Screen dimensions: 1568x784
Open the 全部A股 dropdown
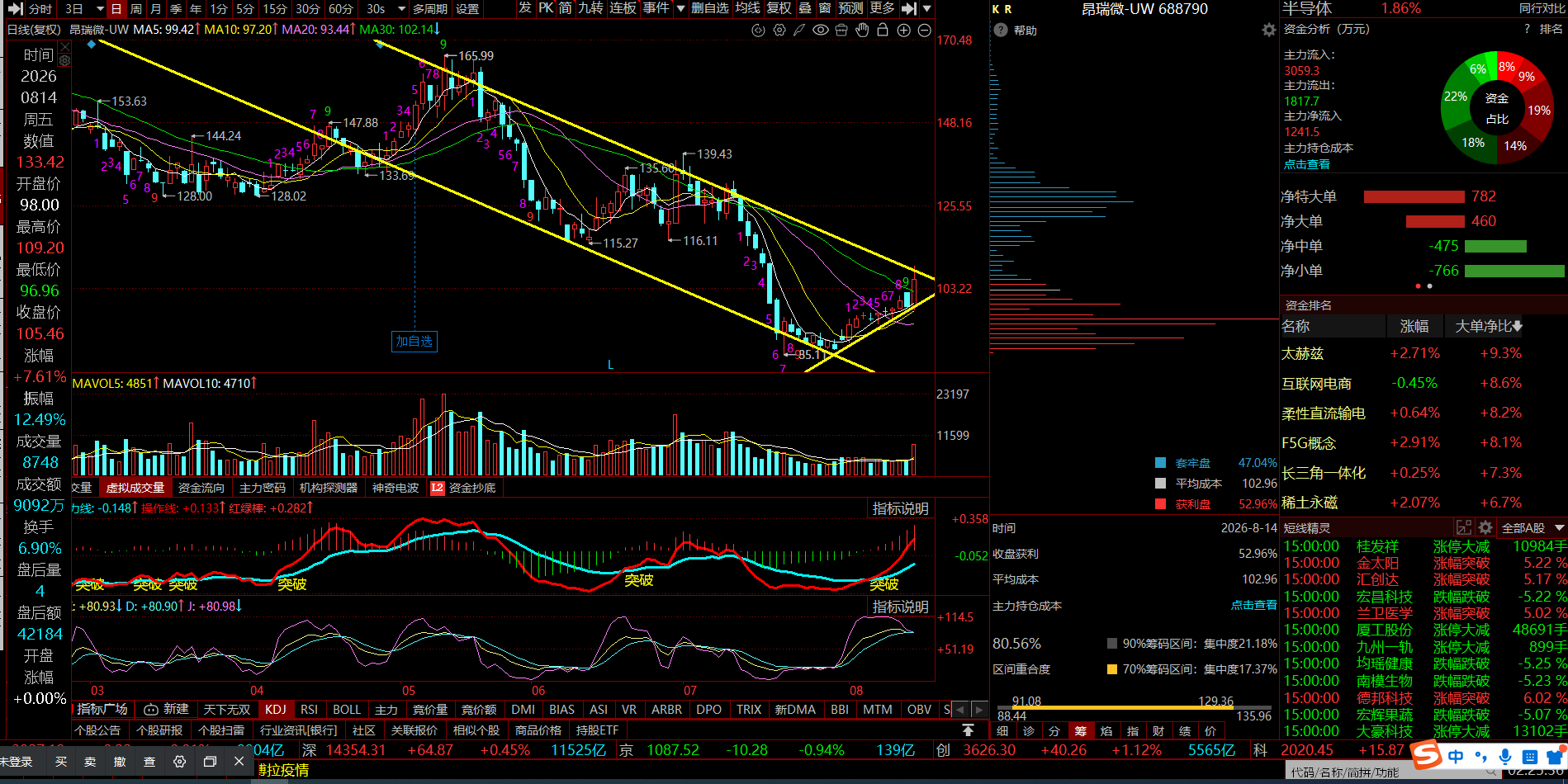(x=1532, y=527)
